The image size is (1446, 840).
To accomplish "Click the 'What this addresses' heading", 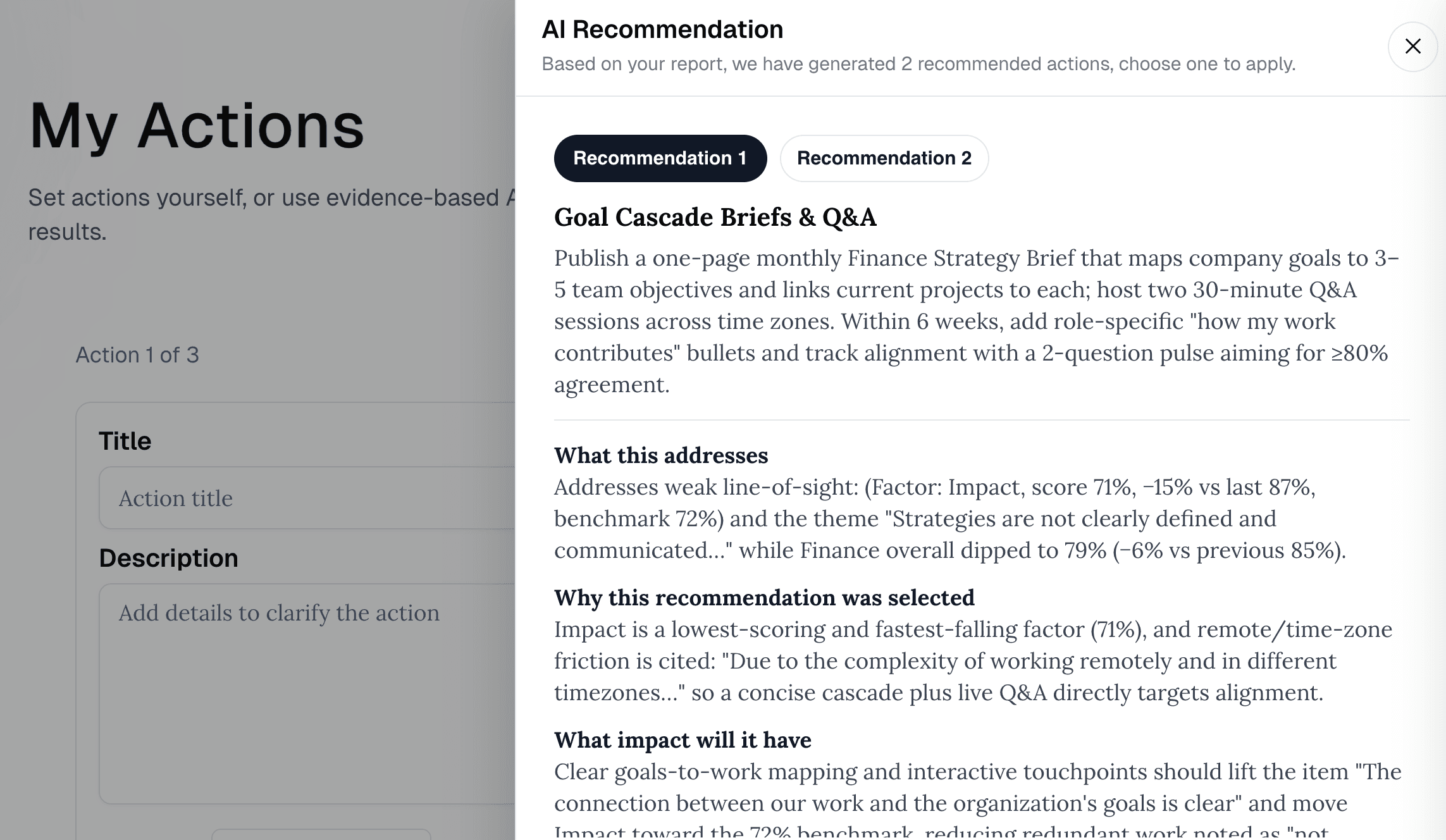I will click(661, 455).
